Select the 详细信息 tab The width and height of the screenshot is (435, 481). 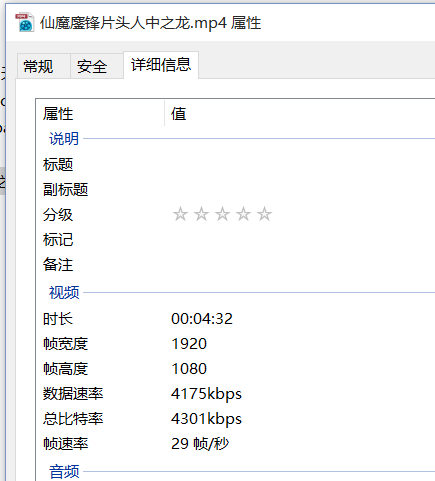coord(161,65)
